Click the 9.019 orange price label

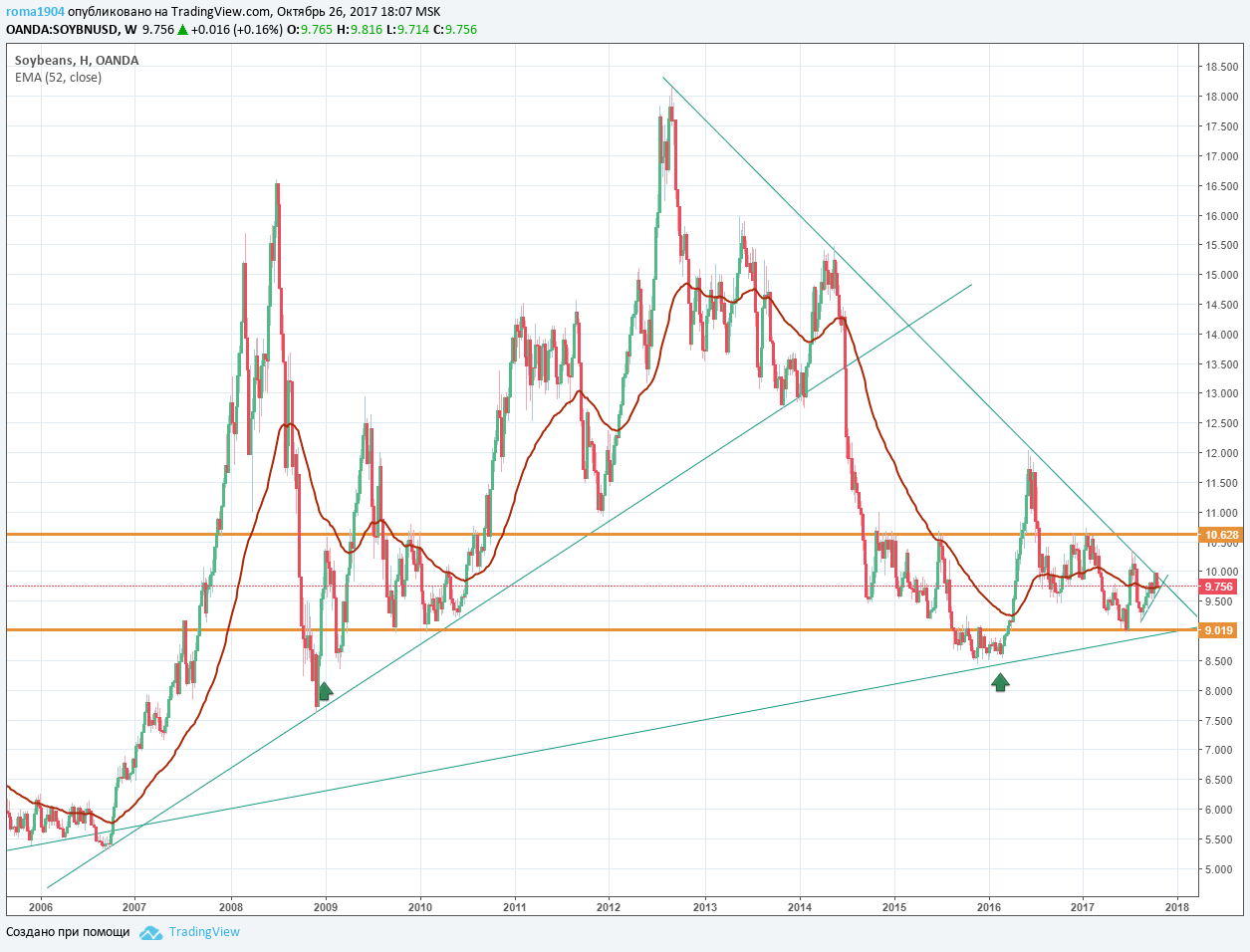tap(1220, 630)
